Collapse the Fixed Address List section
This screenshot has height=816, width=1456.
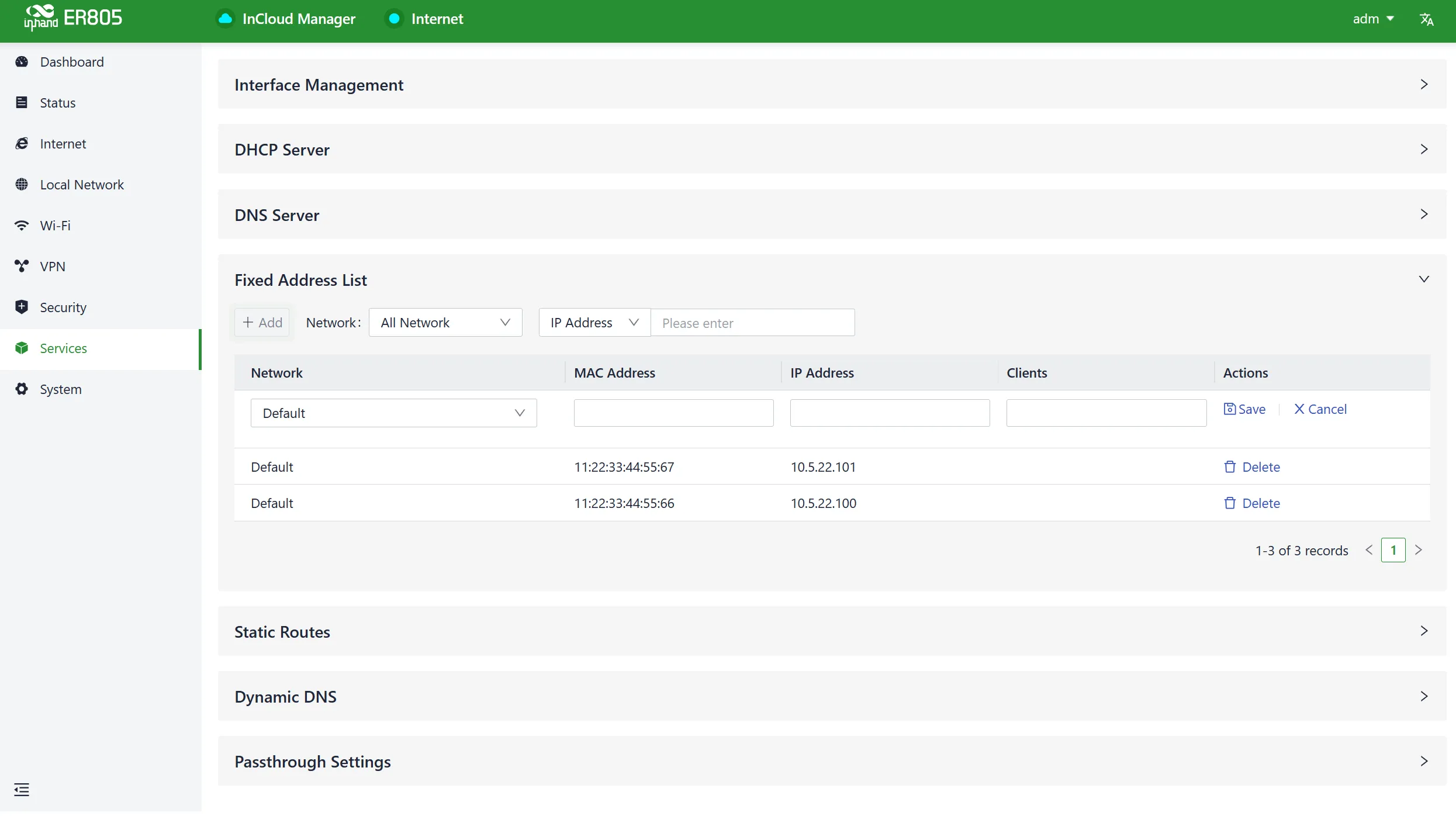[x=1424, y=279]
